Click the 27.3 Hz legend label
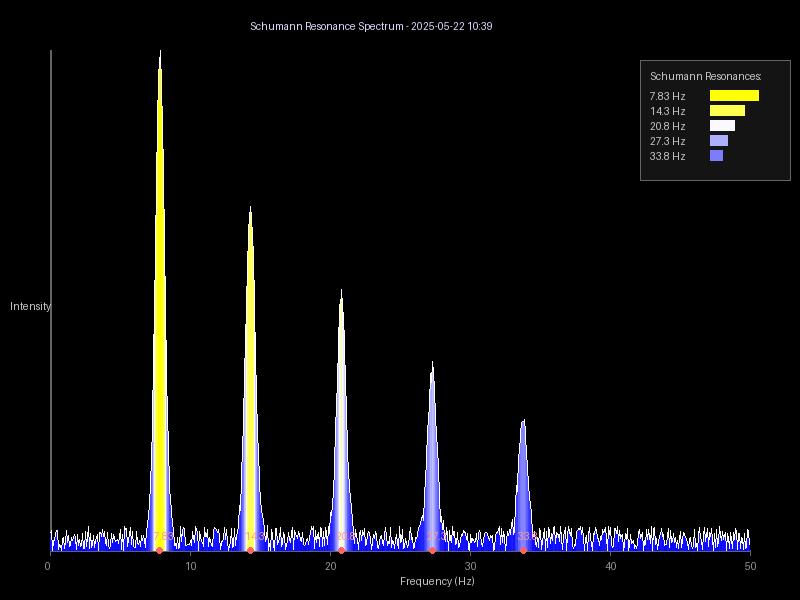Viewport: 800px width, 600px height. (x=667, y=141)
